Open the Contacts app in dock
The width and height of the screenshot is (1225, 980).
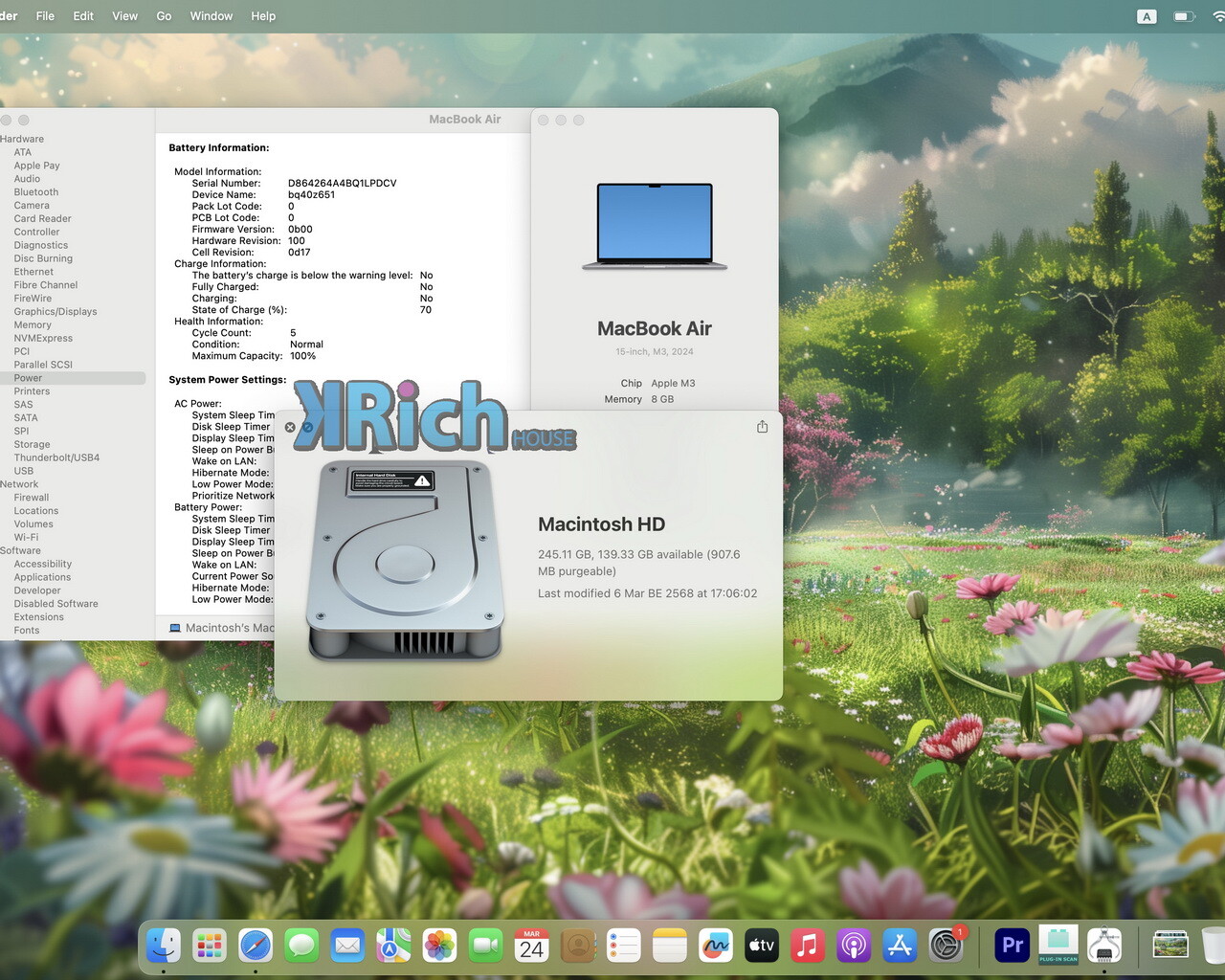[x=577, y=946]
